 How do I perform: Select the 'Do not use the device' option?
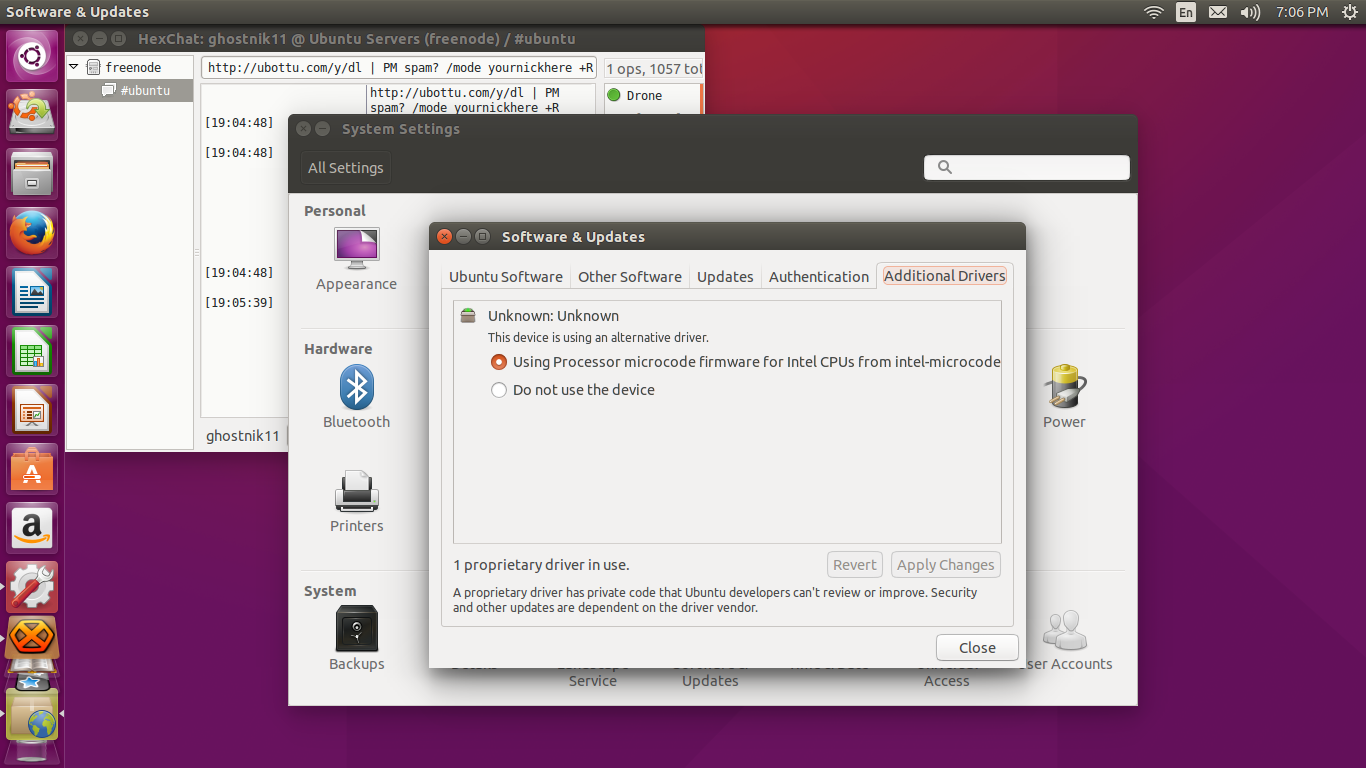(x=573, y=390)
